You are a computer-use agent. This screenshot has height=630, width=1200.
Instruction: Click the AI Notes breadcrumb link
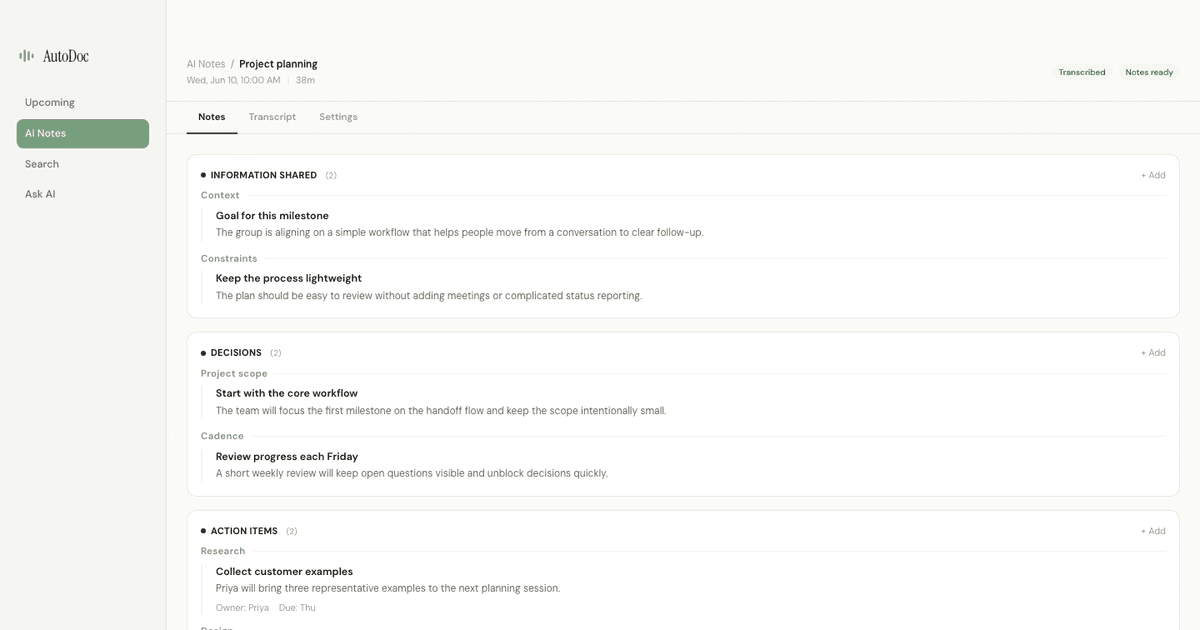(x=206, y=64)
